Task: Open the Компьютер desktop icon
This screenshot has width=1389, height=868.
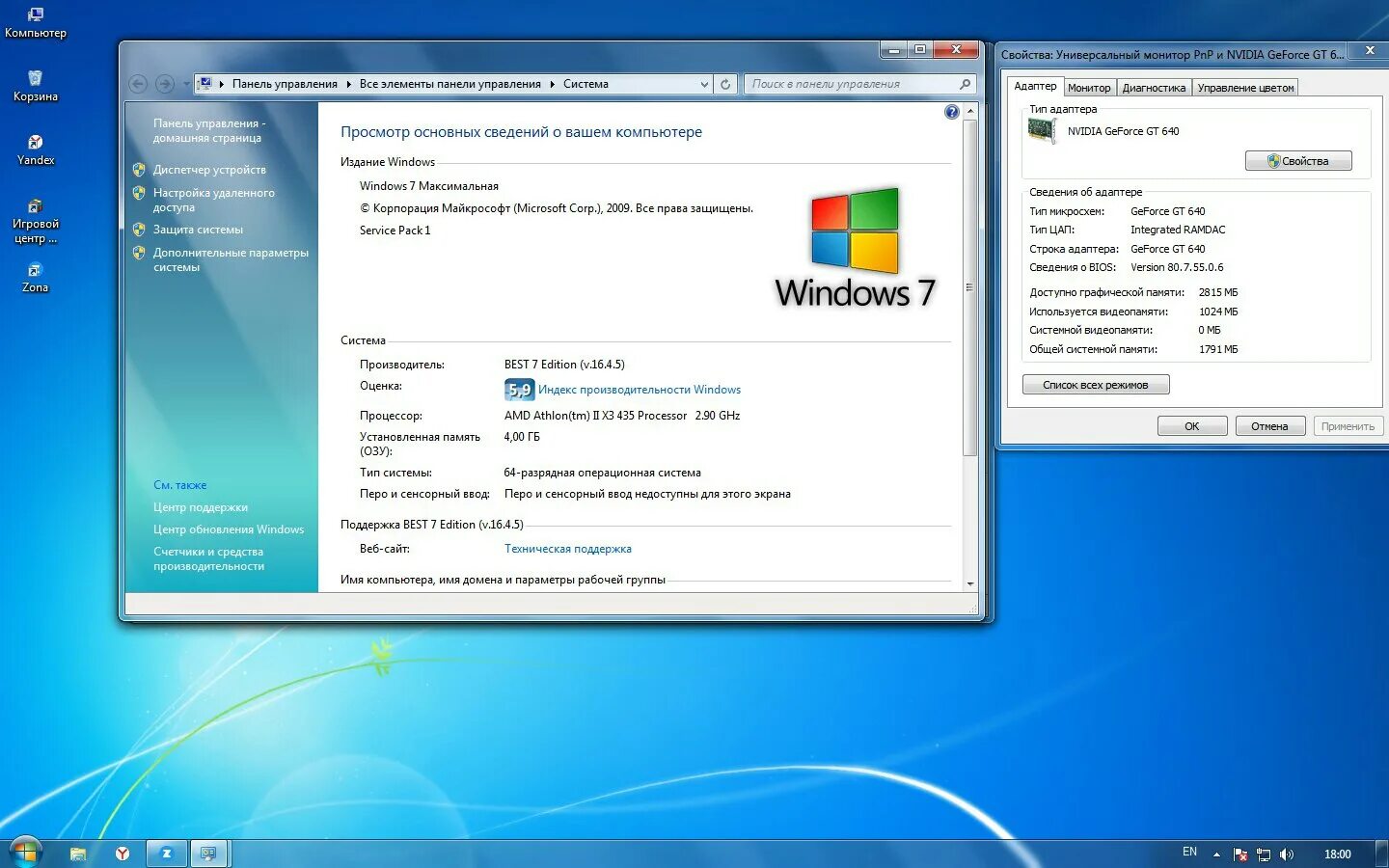Action: coord(35,23)
